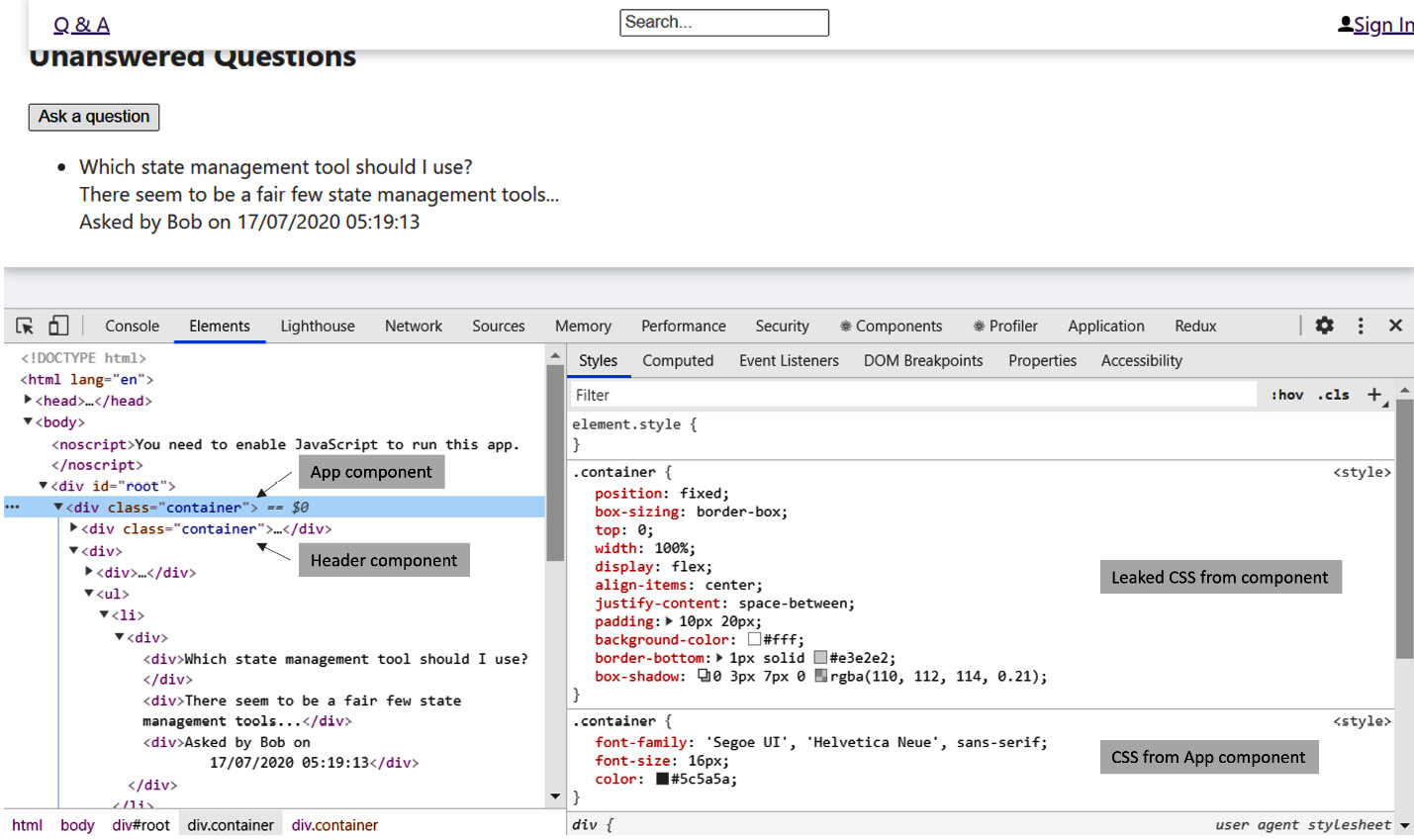Click the person icon beside Sign In
1414x840 pixels.
point(1345,23)
